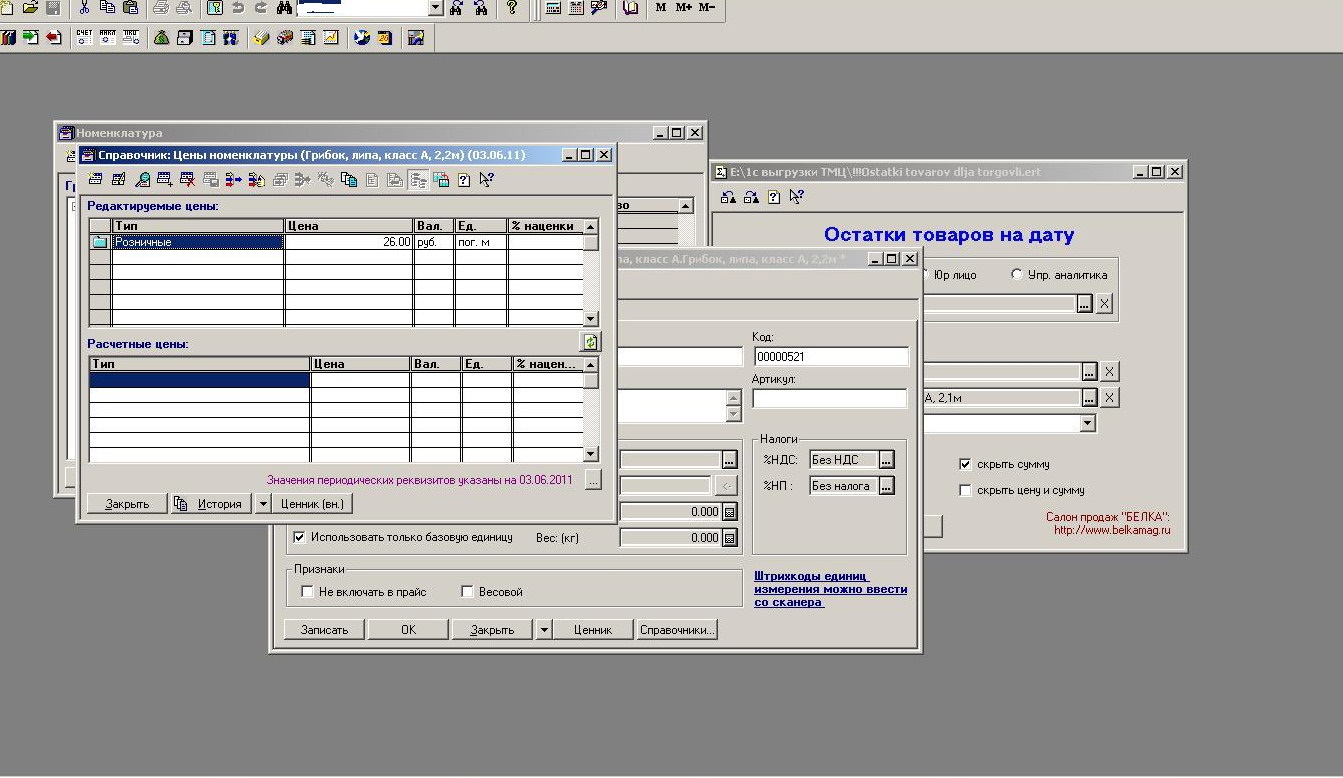Viewport: 1343px width, 778px height.
Task: Click the M+ memory button in toolbar
Action: tap(684, 8)
